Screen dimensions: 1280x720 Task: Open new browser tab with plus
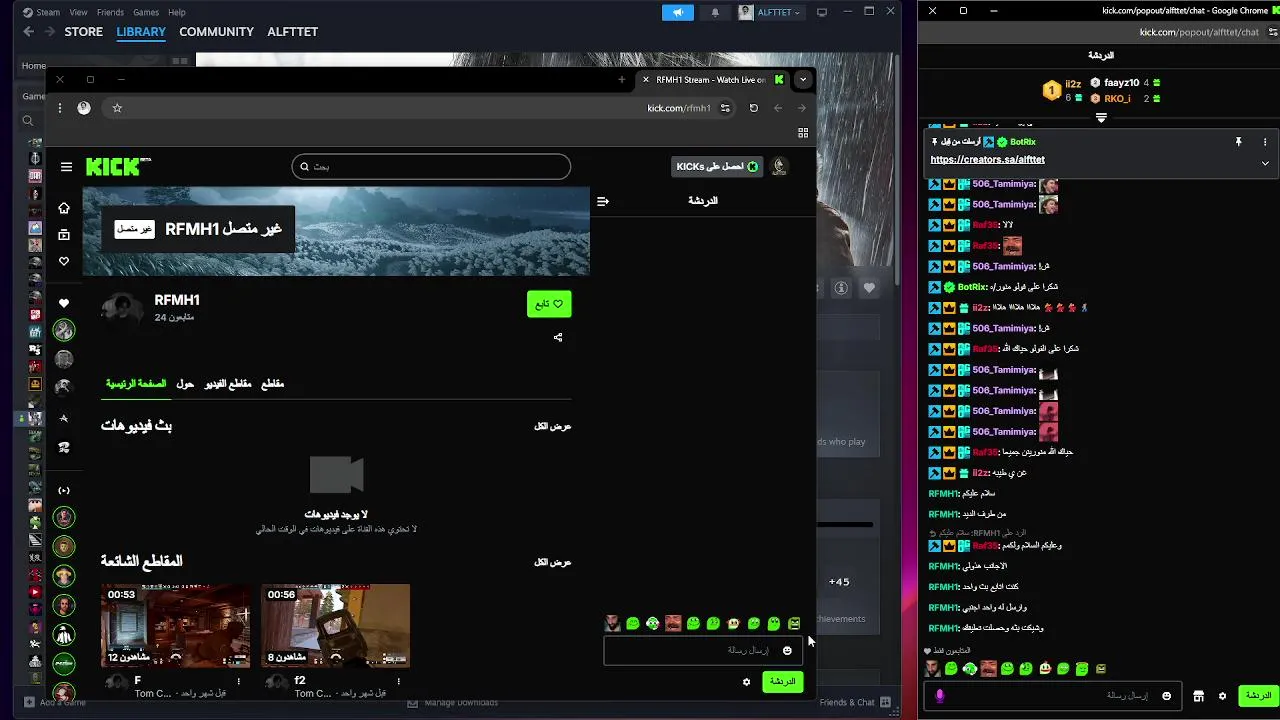point(622,80)
